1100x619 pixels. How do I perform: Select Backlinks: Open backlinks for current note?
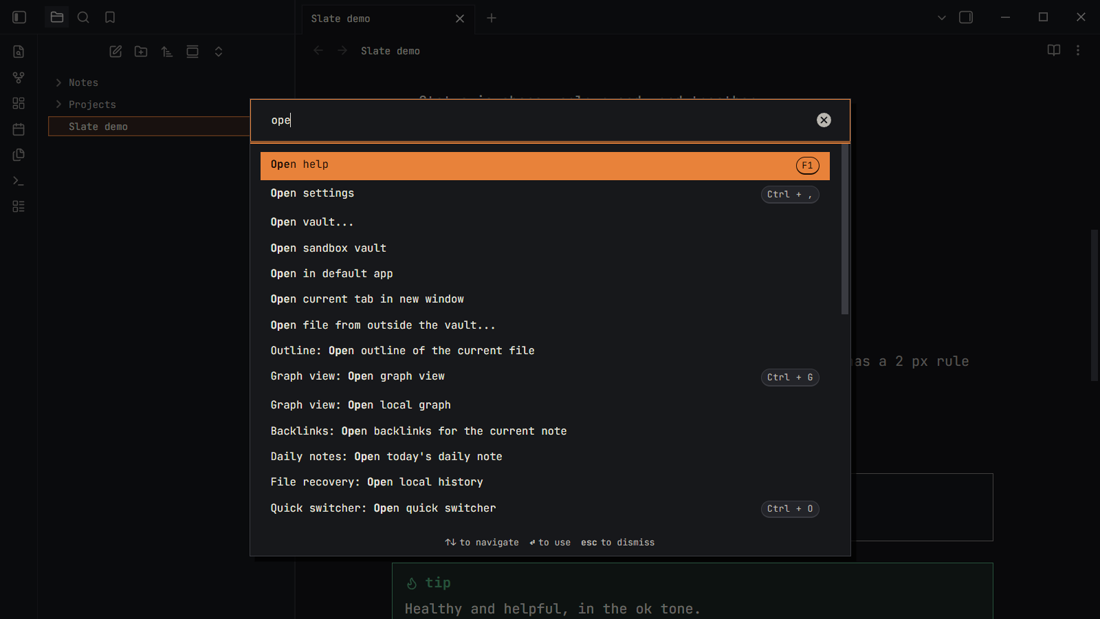544,431
